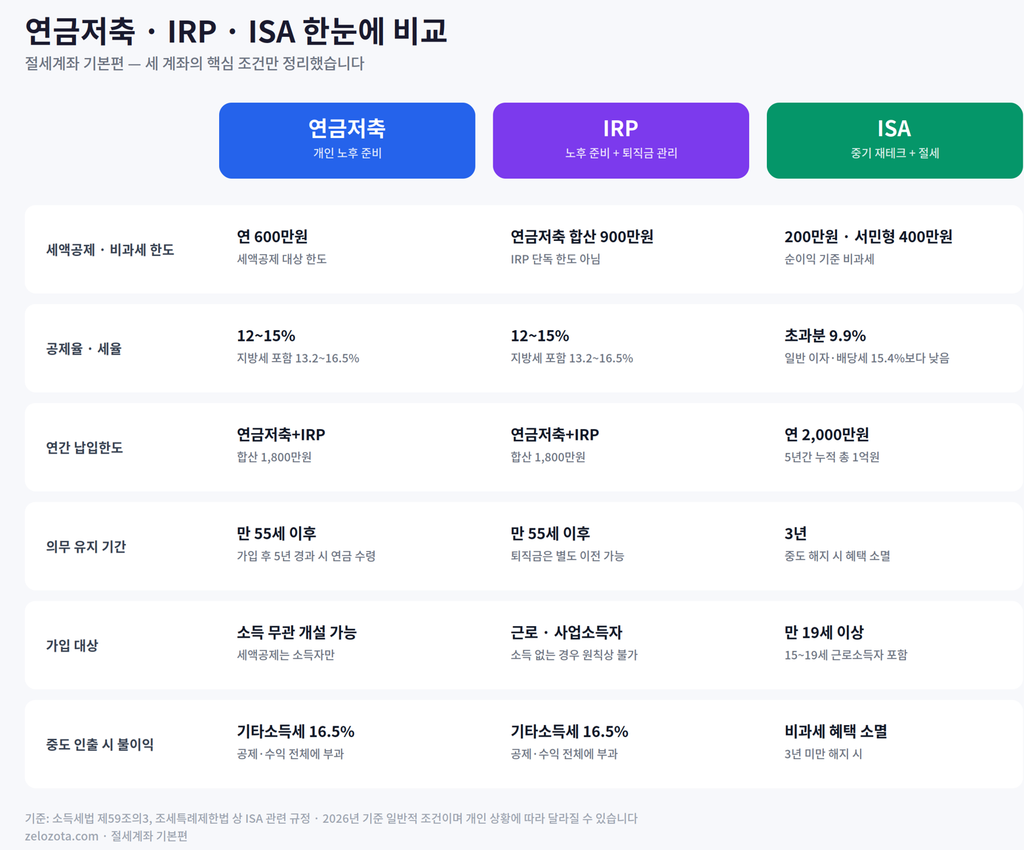The height and width of the screenshot is (850, 1024).
Task: Click the '순이익 기준 비과세' note
Action: click(829, 259)
